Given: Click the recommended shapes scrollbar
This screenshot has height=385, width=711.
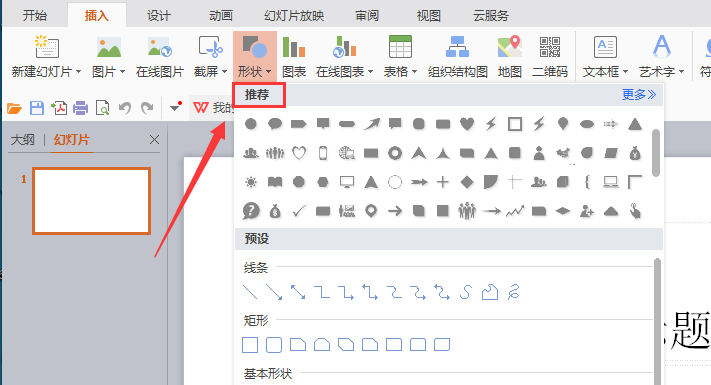Looking at the screenshot, I should point(656,153).
